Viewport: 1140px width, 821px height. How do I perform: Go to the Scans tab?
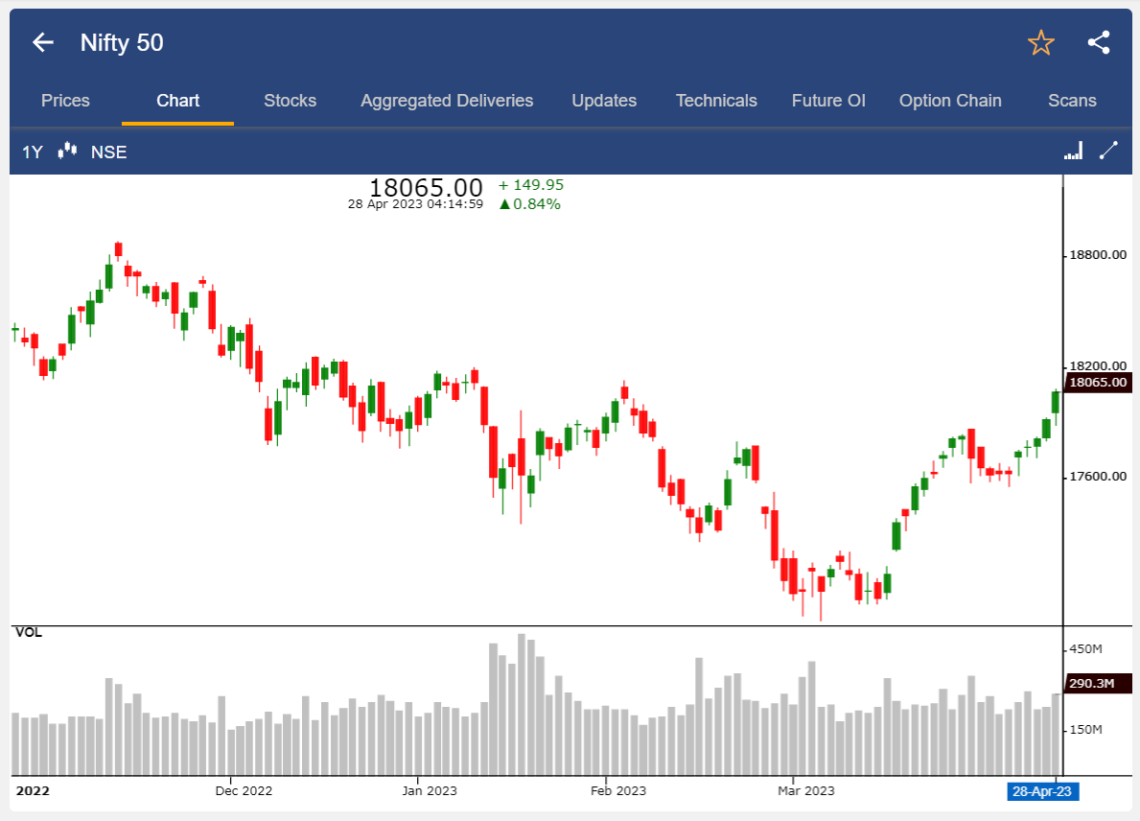point(1072,100)
